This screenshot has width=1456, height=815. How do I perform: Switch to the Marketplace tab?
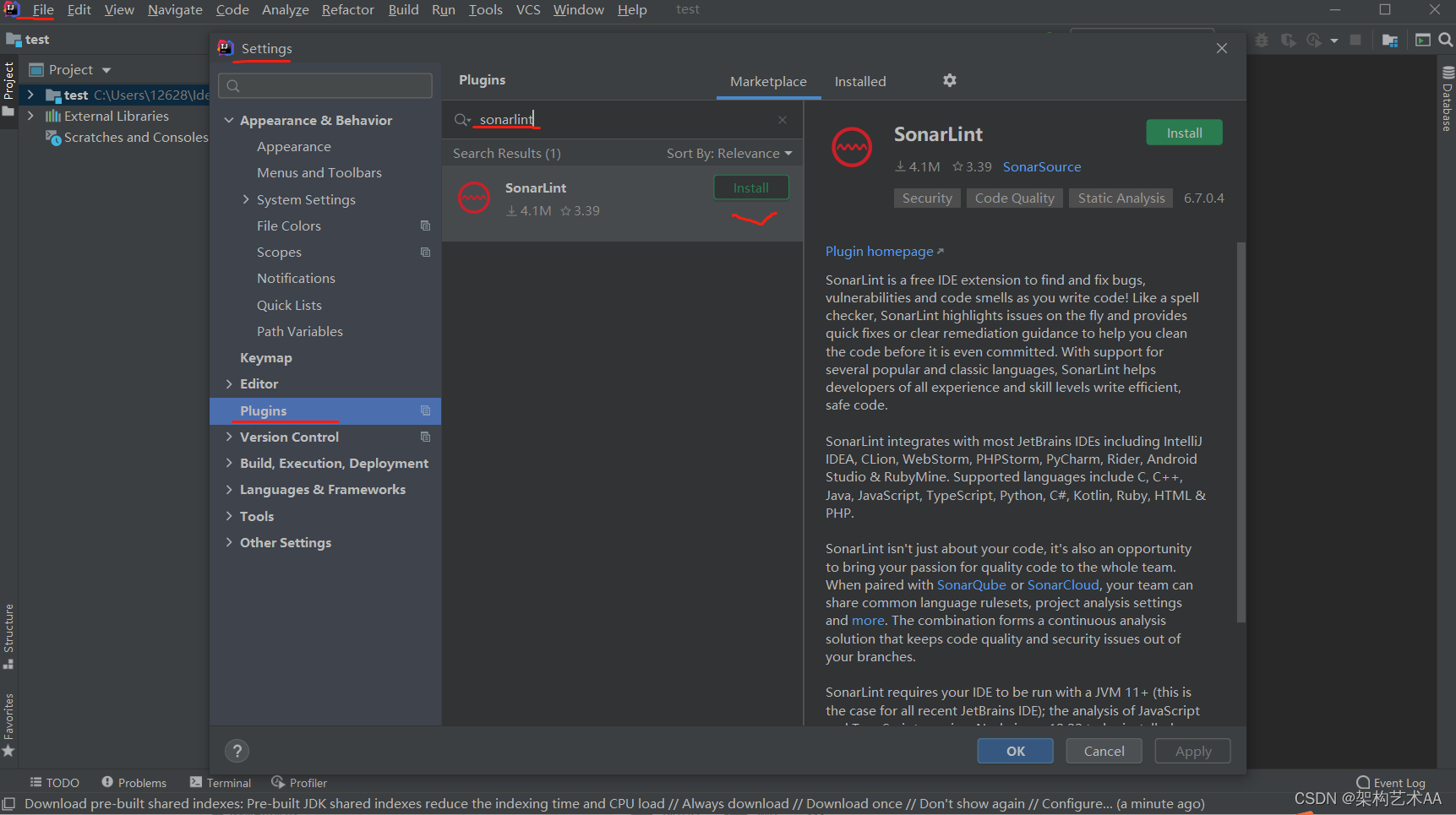(x=768, y=81)
